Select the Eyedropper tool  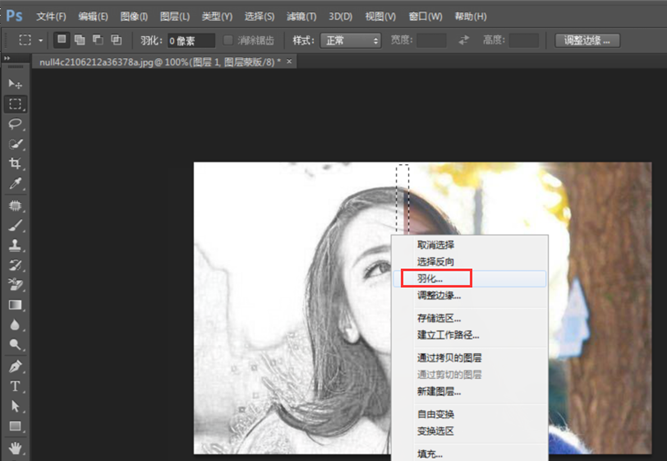(x=15, y=184)
